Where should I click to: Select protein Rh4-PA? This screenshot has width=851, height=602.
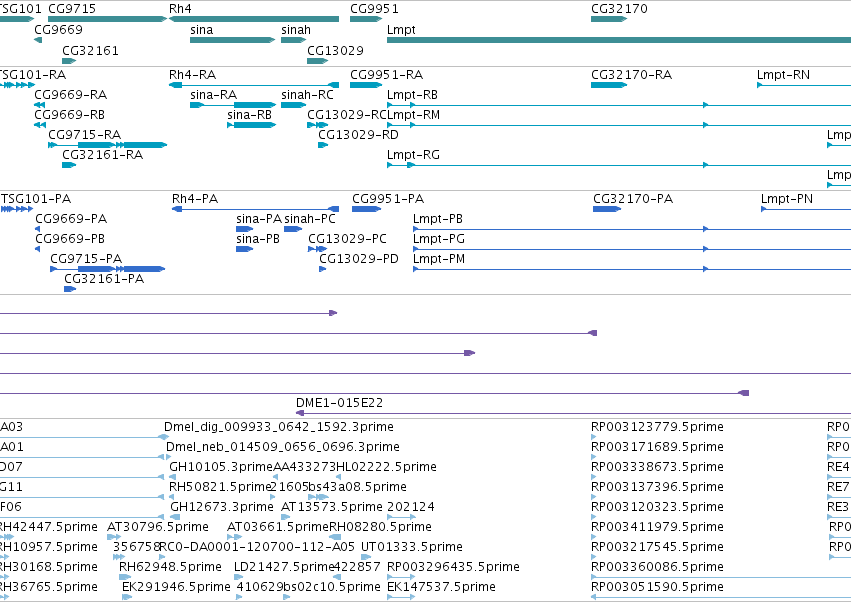(256, 209)
